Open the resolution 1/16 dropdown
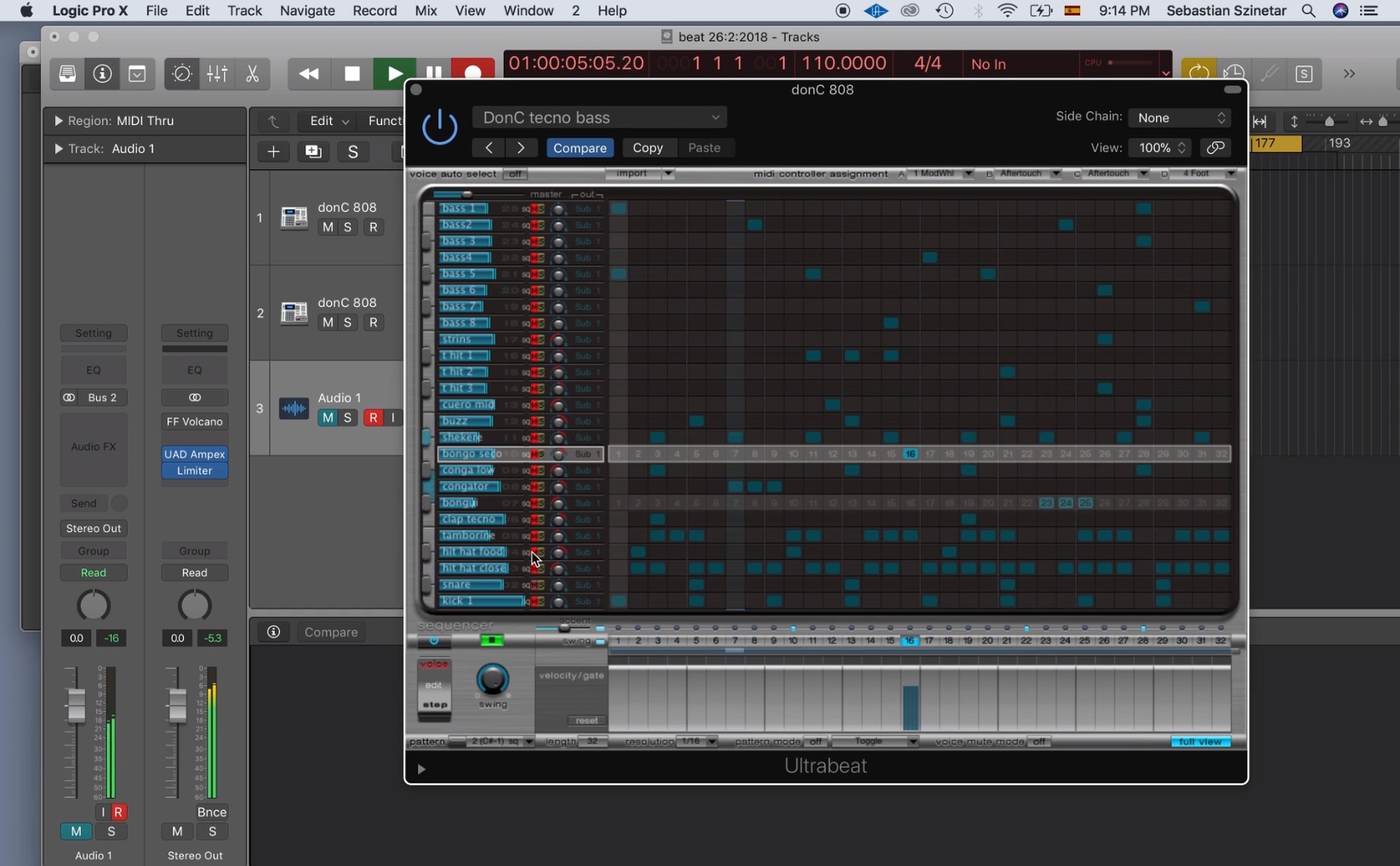The height and width of the screenshot is (866, 1400). pos(697,742)
